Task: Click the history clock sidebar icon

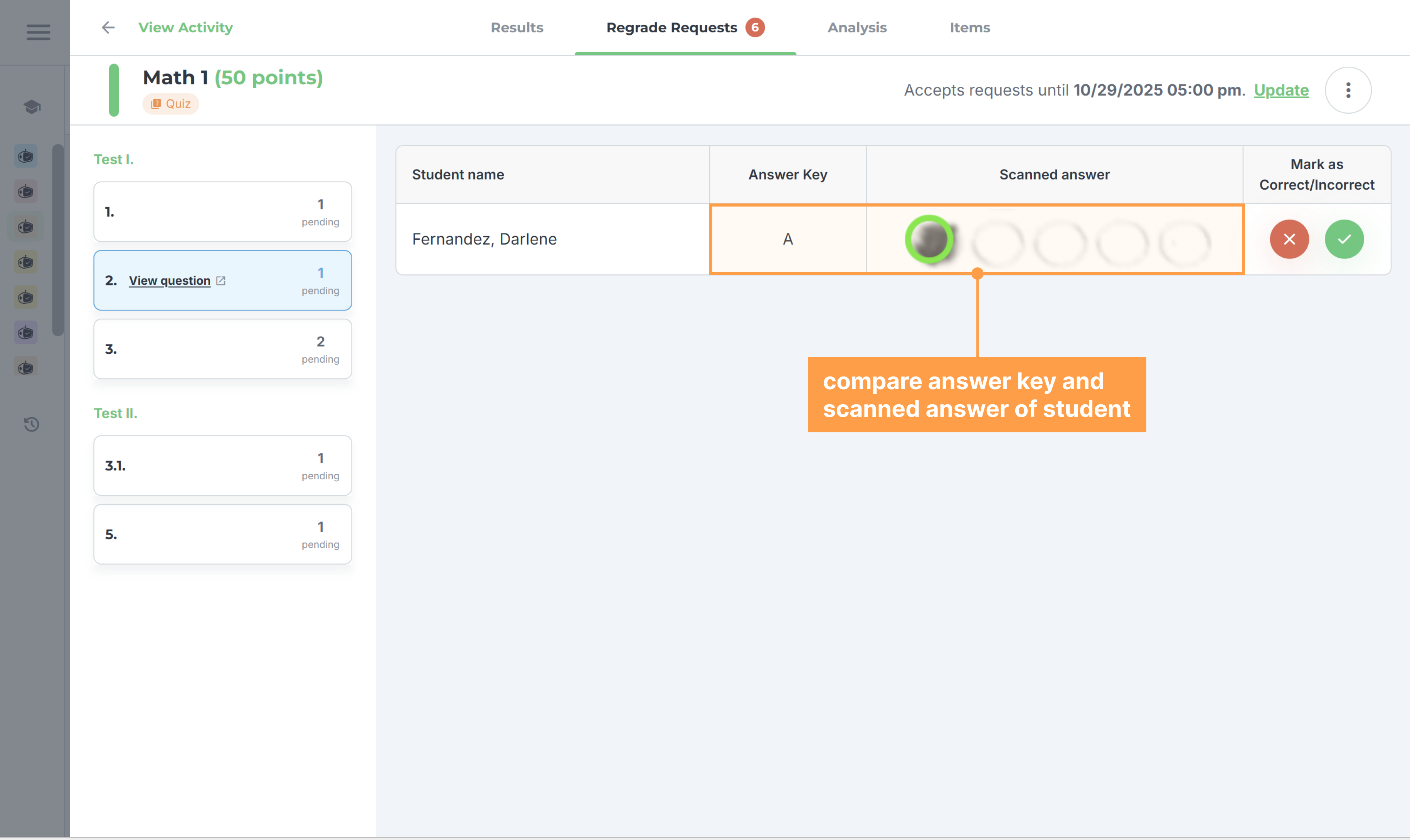Action: pyautogui.click(x=32, y=424)
